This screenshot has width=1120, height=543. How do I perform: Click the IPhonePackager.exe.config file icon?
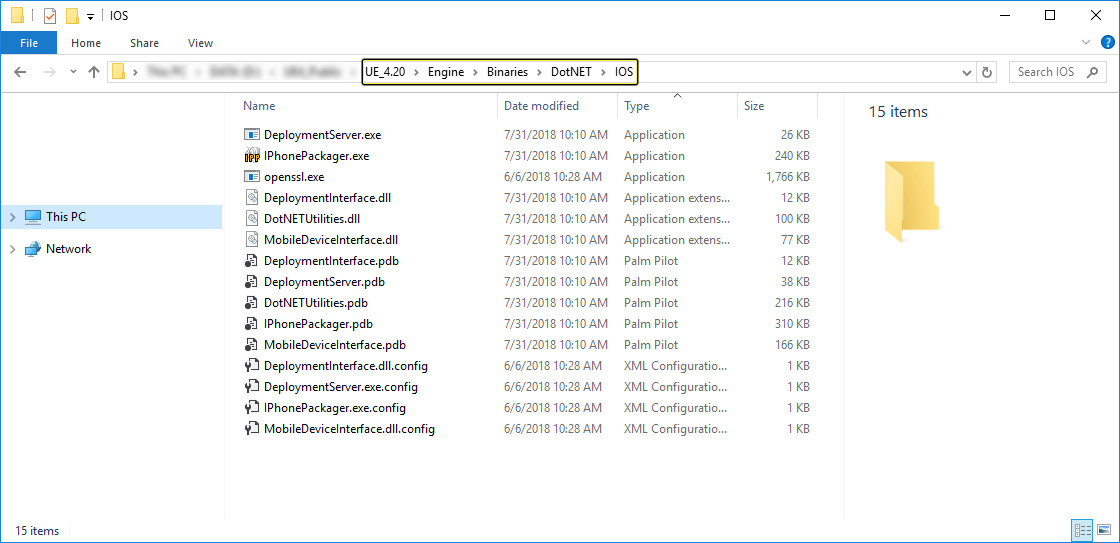coord(251,408)
